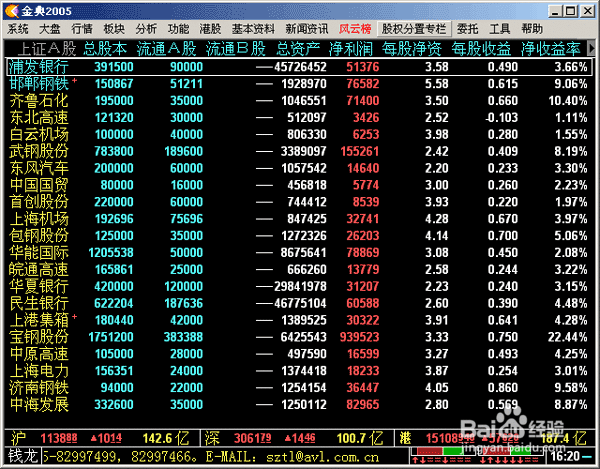Click the 钱龙 label in status bar
The width and height of the screenshot is (600, 469).
pyautogui.click(x=23, y=456)
